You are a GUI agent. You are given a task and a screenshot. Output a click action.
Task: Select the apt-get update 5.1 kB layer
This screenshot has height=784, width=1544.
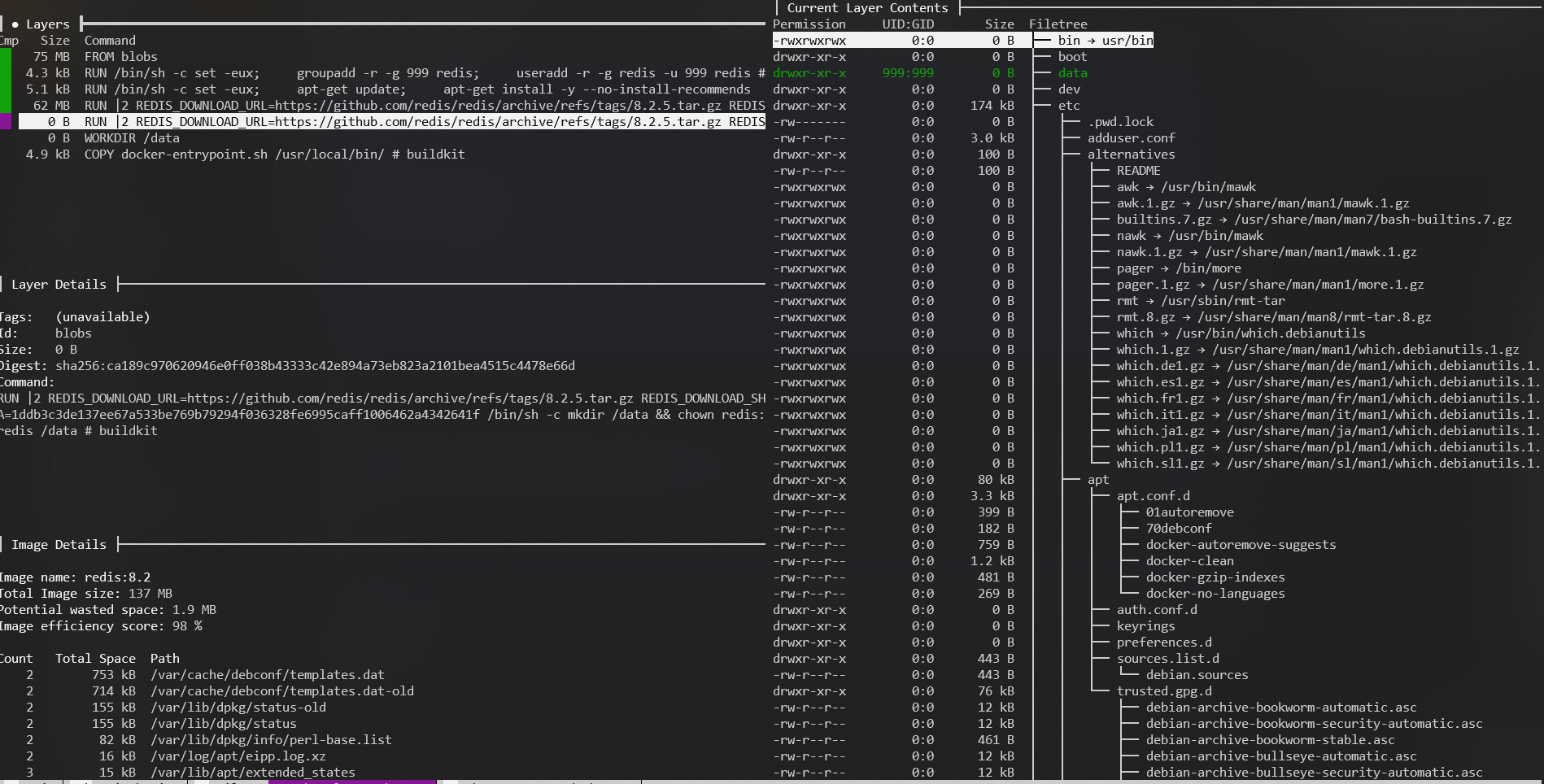[x=388, y=89]
